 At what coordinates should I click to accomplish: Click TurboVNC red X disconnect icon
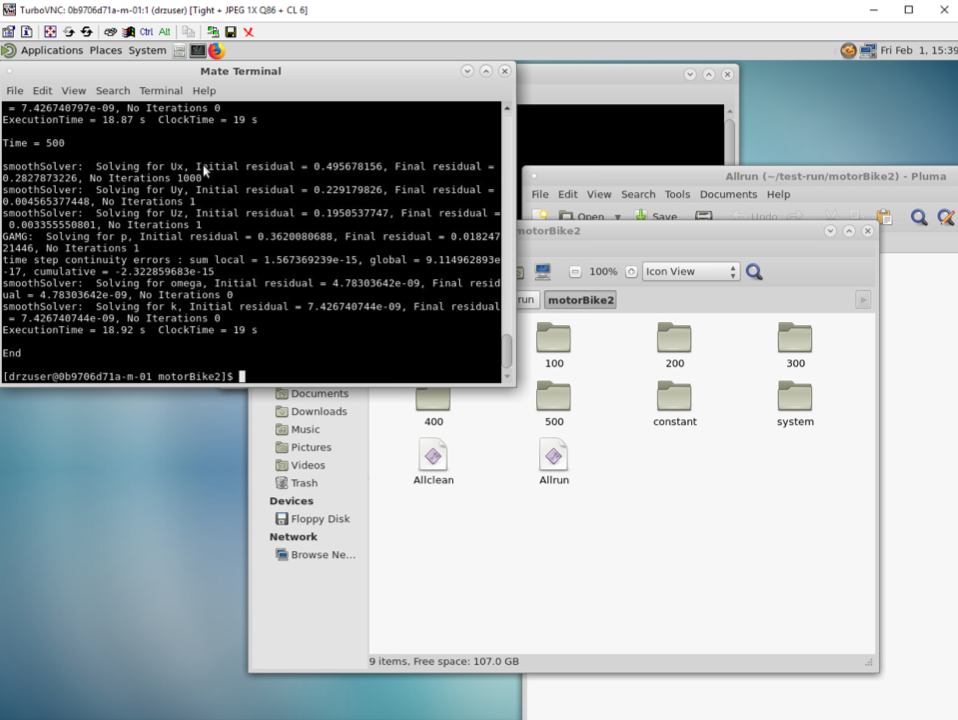point(249,32)
